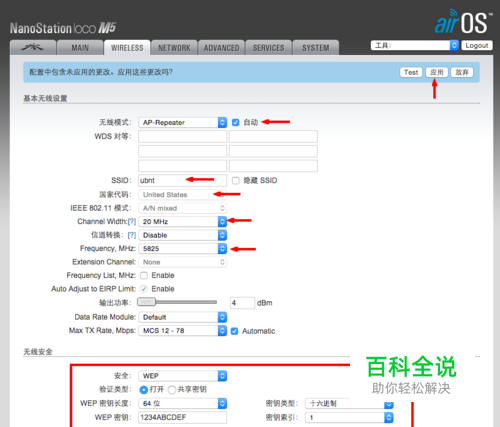Screen dimensions: 500x427
Task: Click the SSID input field
Action: (183, 180)
